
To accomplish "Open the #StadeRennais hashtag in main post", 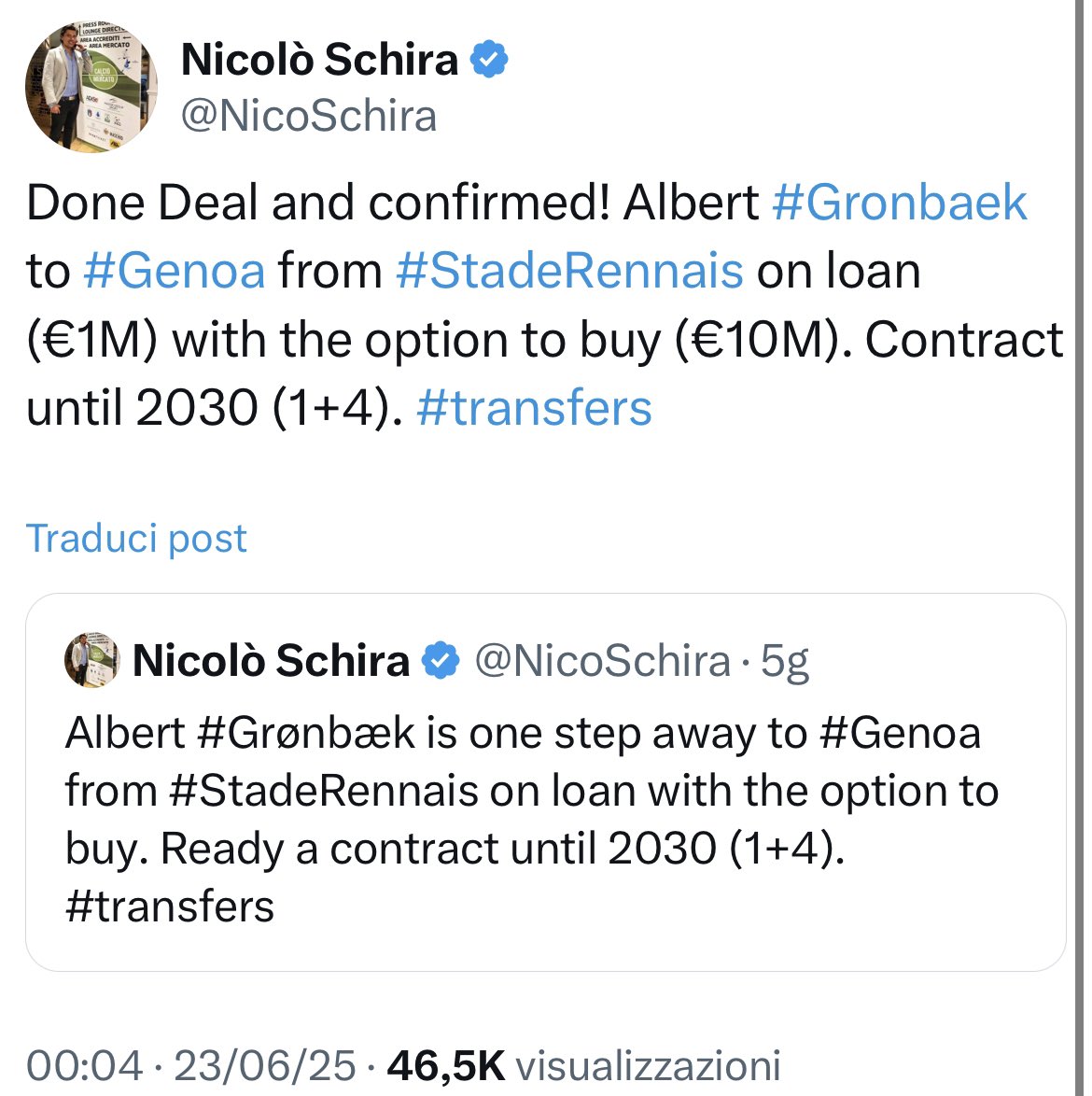I will pos(569,272).
